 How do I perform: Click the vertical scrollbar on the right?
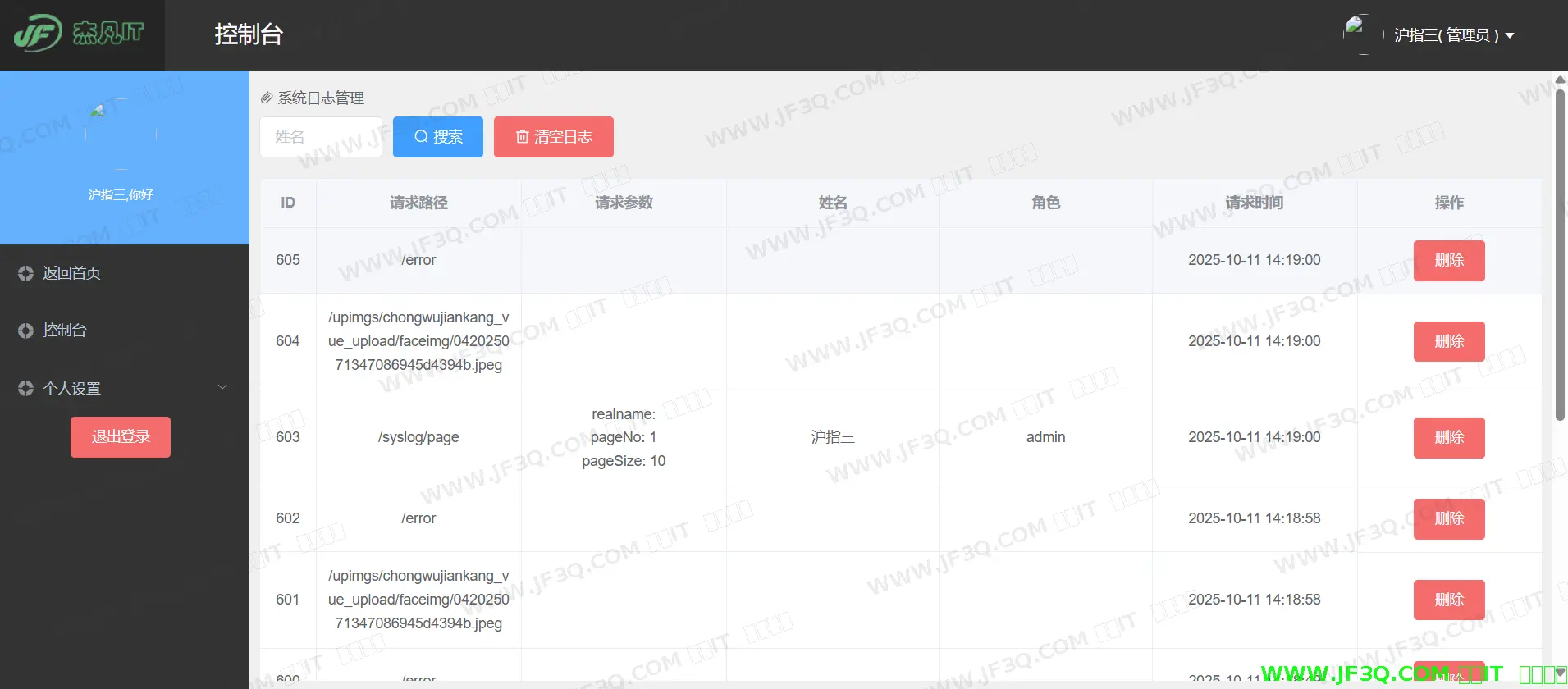coord(1560,262)
